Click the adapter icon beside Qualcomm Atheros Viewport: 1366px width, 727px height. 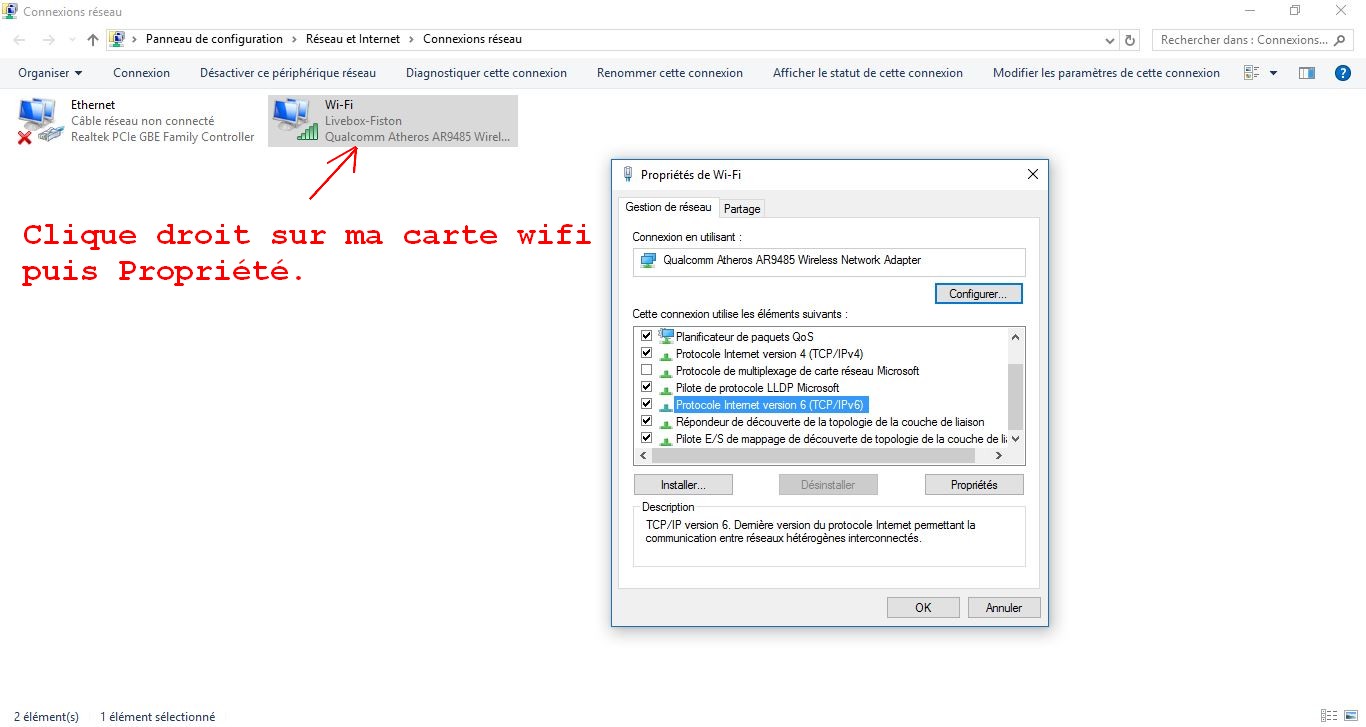pos(650,260)
